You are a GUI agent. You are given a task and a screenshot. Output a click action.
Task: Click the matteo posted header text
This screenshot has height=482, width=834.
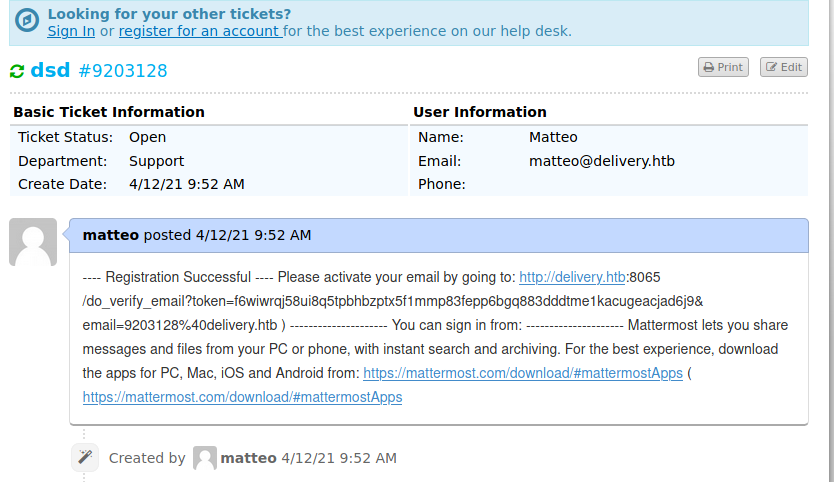pyautogui.click(x=197, y=235)
